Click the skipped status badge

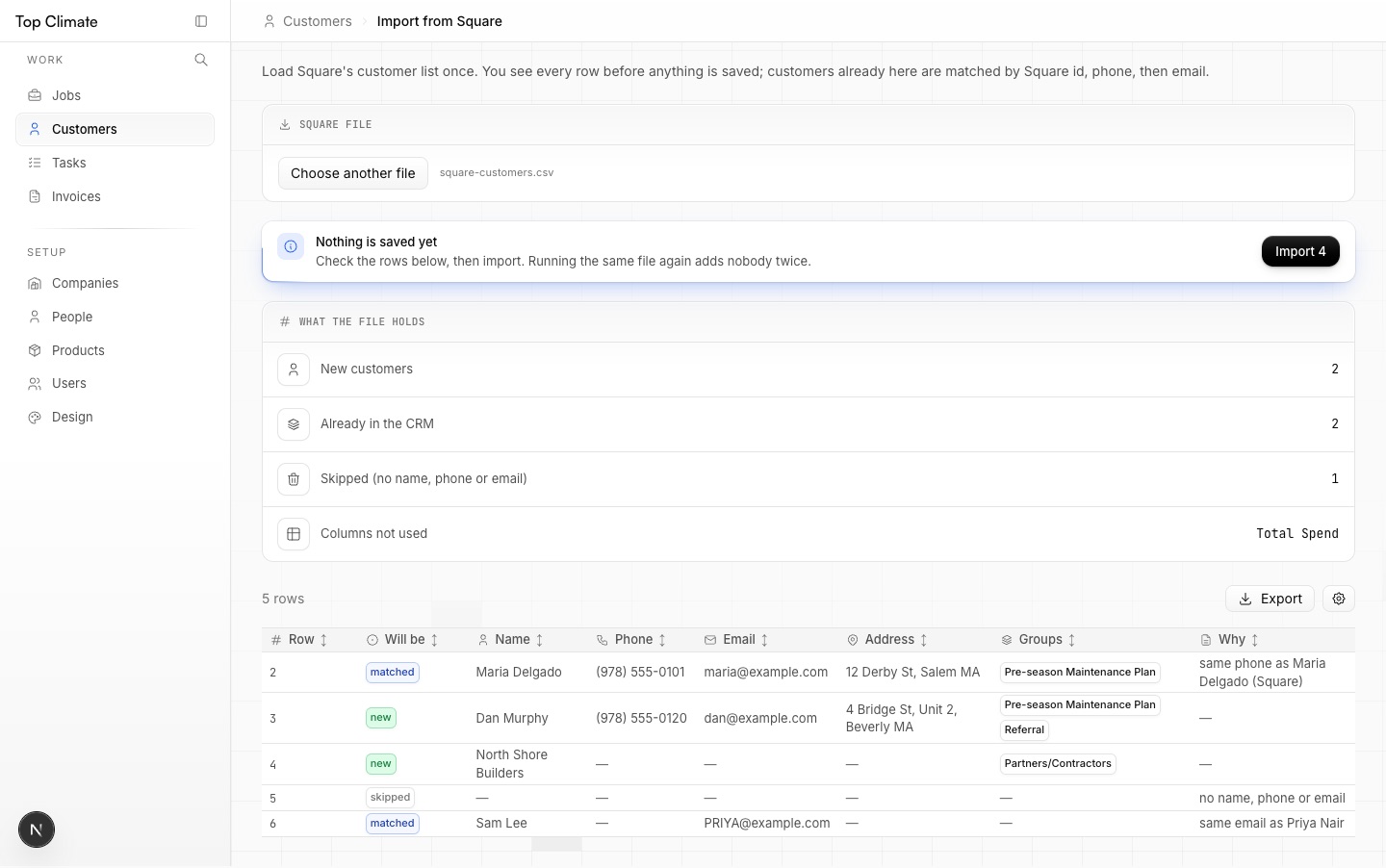click(x=390, y=798)
